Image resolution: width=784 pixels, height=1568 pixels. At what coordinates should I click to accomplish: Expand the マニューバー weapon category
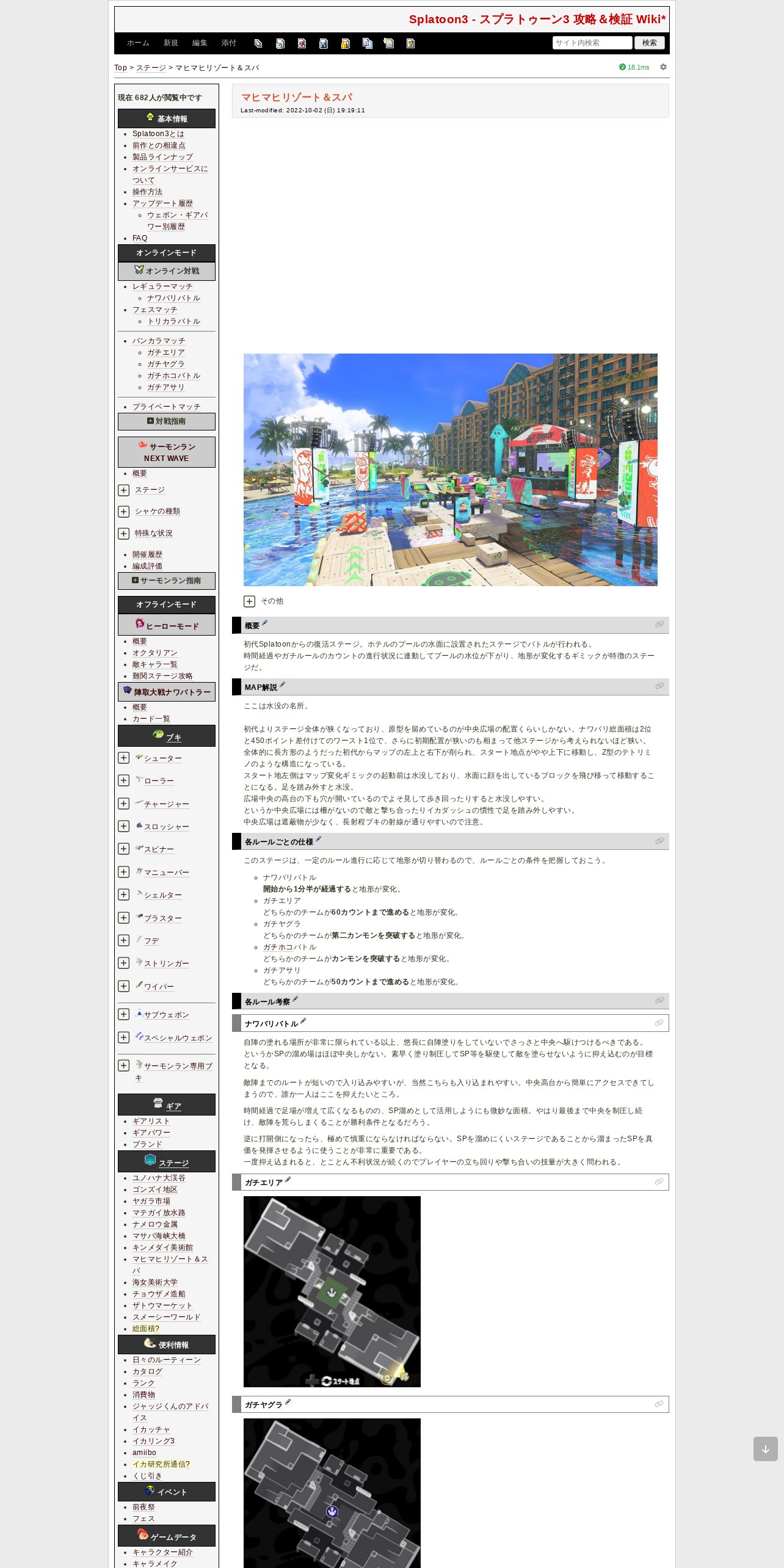(x=123, y=872)
